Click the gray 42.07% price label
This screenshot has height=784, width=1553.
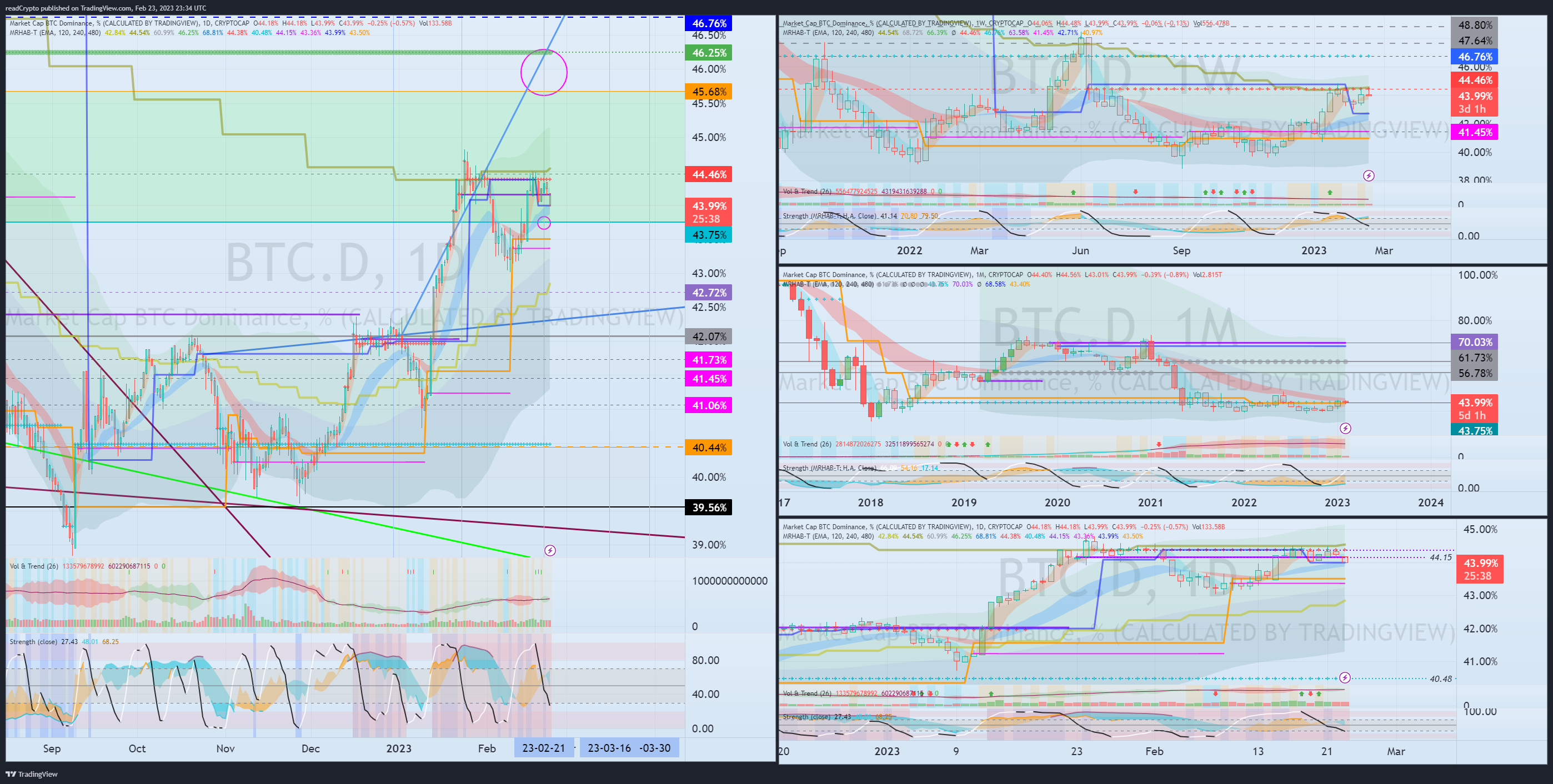click(x=708, y=336)
